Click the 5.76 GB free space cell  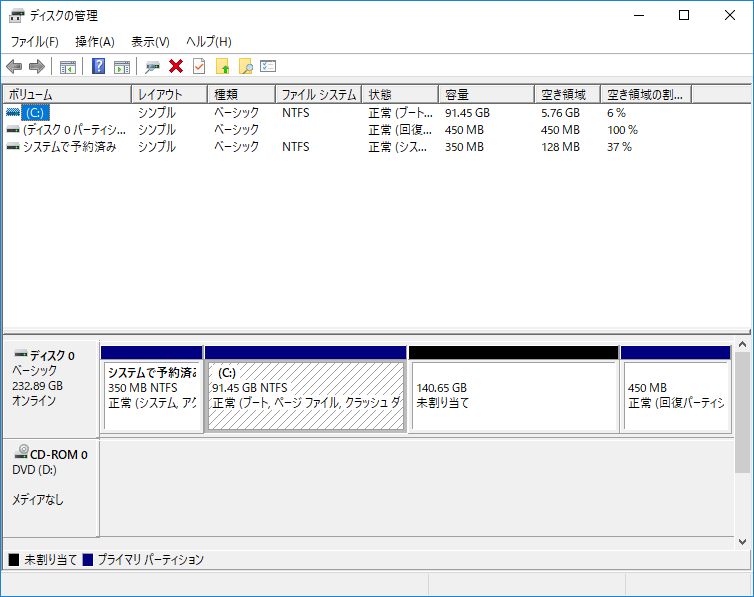(x=560, y=113)
